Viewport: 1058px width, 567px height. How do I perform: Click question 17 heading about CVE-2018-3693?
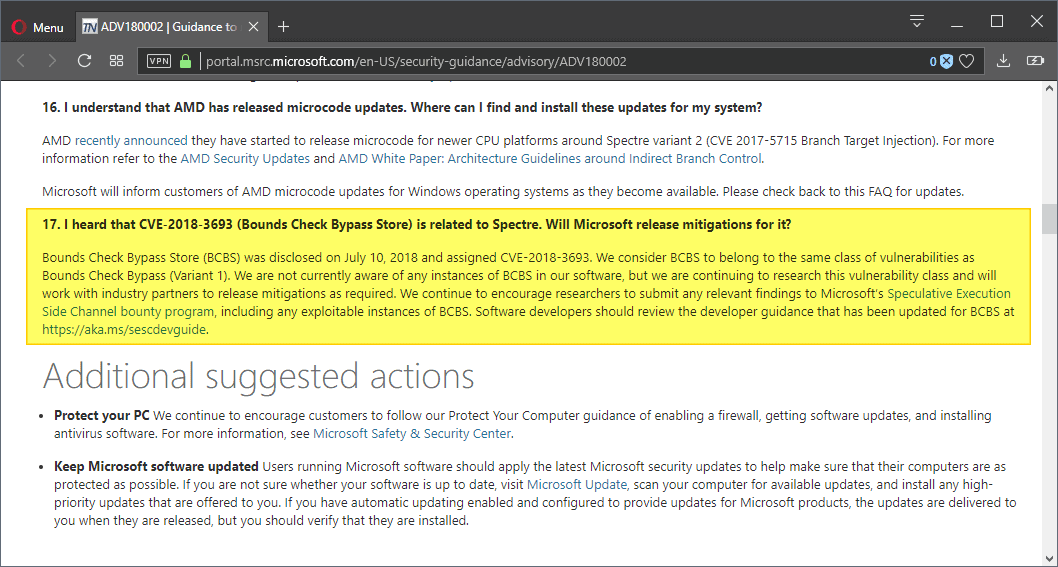click(416, 225)
